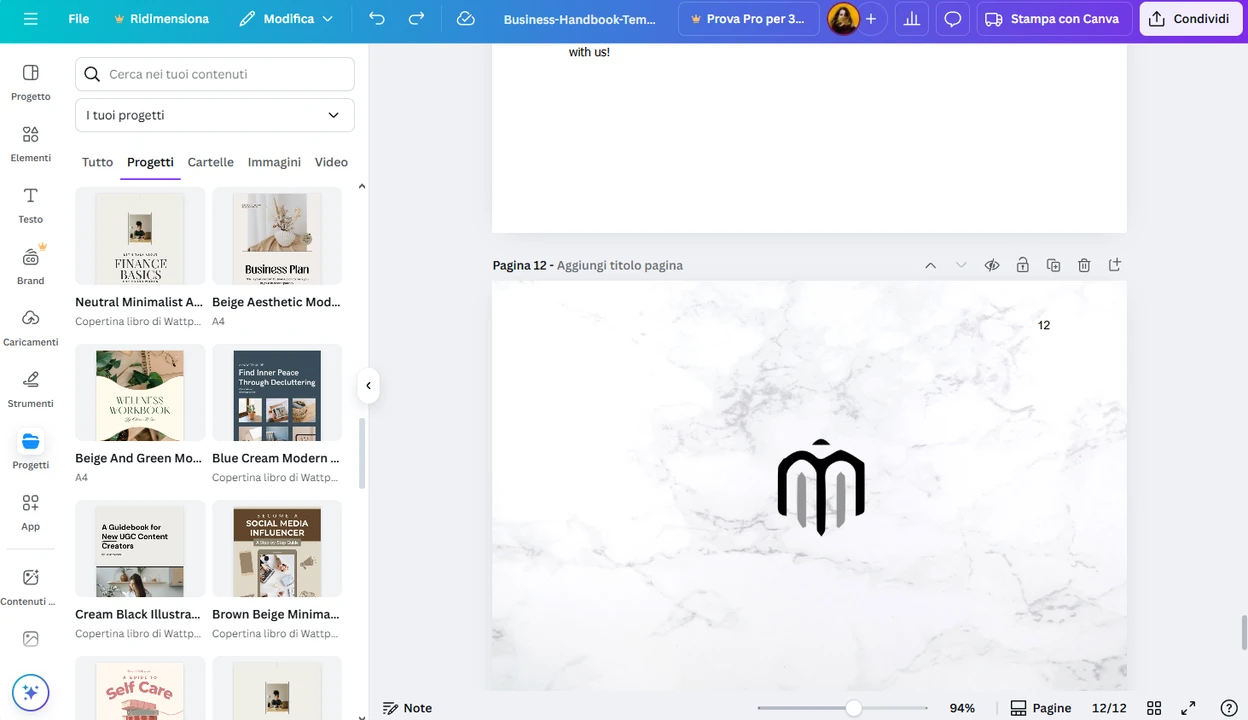The height and width of the screenshot is (720, 1248).
Task: Launch the Canva AI sparkle assistant
Action: coord(31,692)
